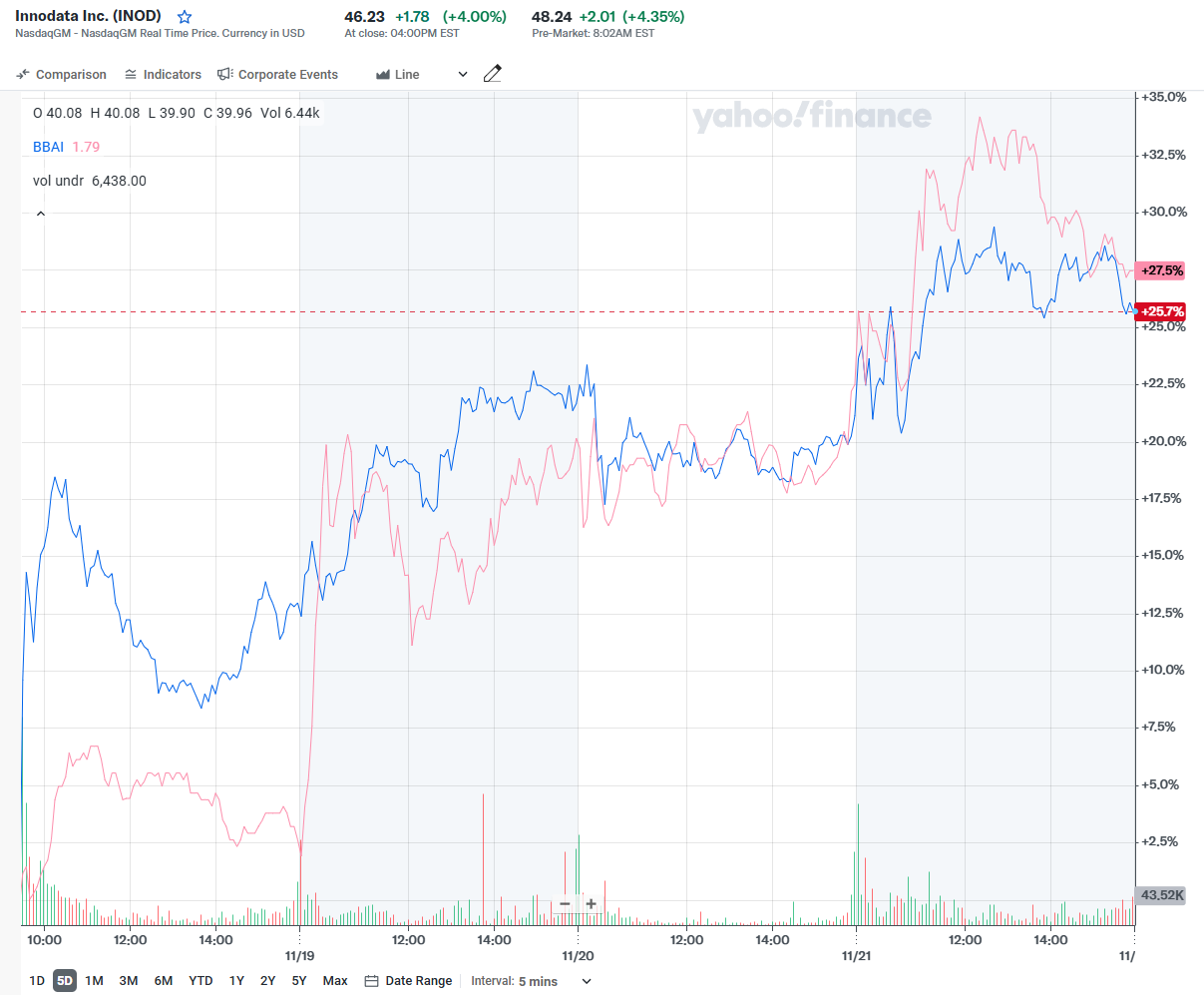Screen dimensions: 1204x995
Task: Click the +27.5% BBAI price tag
Action: [1162, 270]
